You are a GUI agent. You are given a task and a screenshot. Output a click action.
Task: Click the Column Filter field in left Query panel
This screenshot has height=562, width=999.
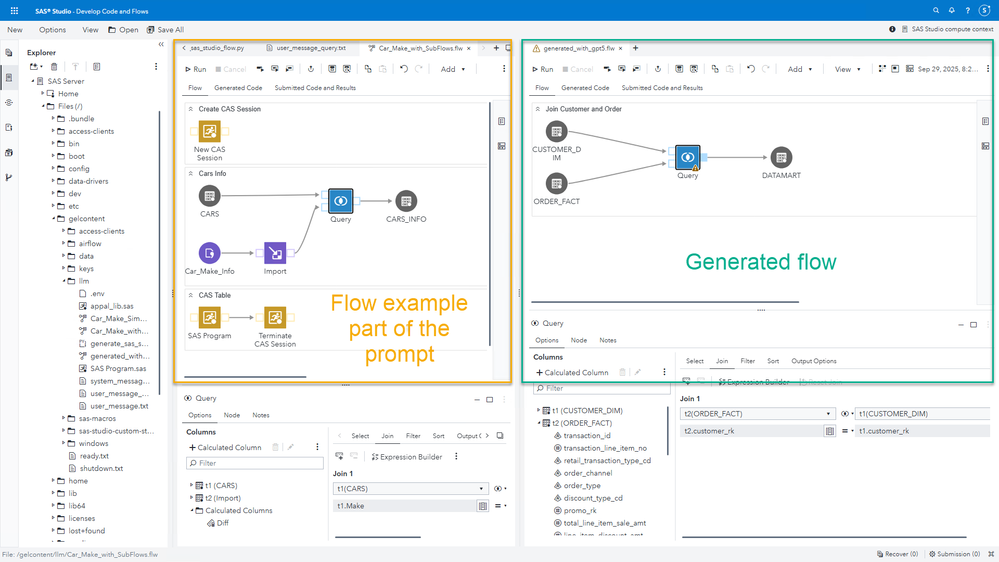(x=255, y=463)
